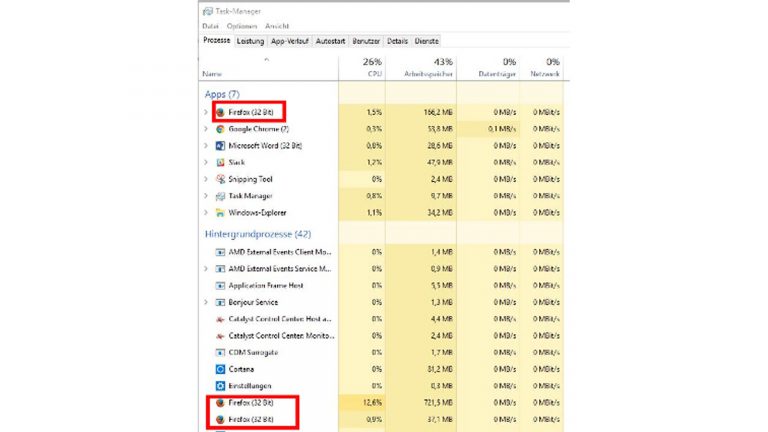Screen dimensions: 768x432
Task: Open the Datei menu
Action: [210, 25]
